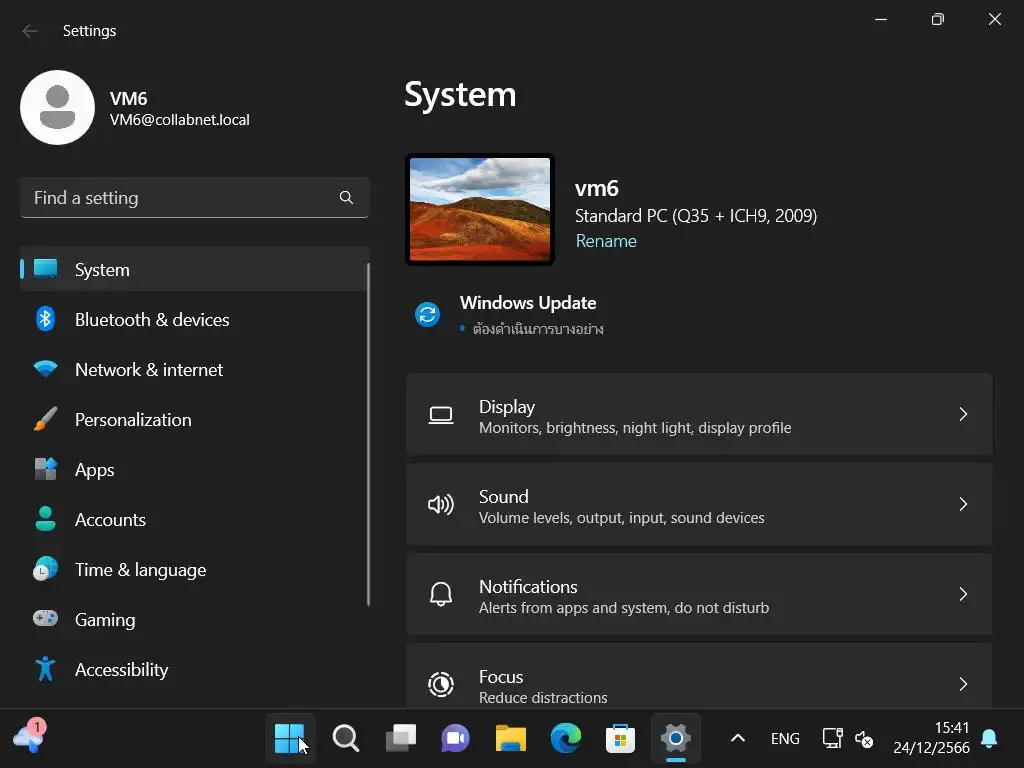Click the sidebar vertical scrollbar
The image size is (1024, 768).
[368, 434]
